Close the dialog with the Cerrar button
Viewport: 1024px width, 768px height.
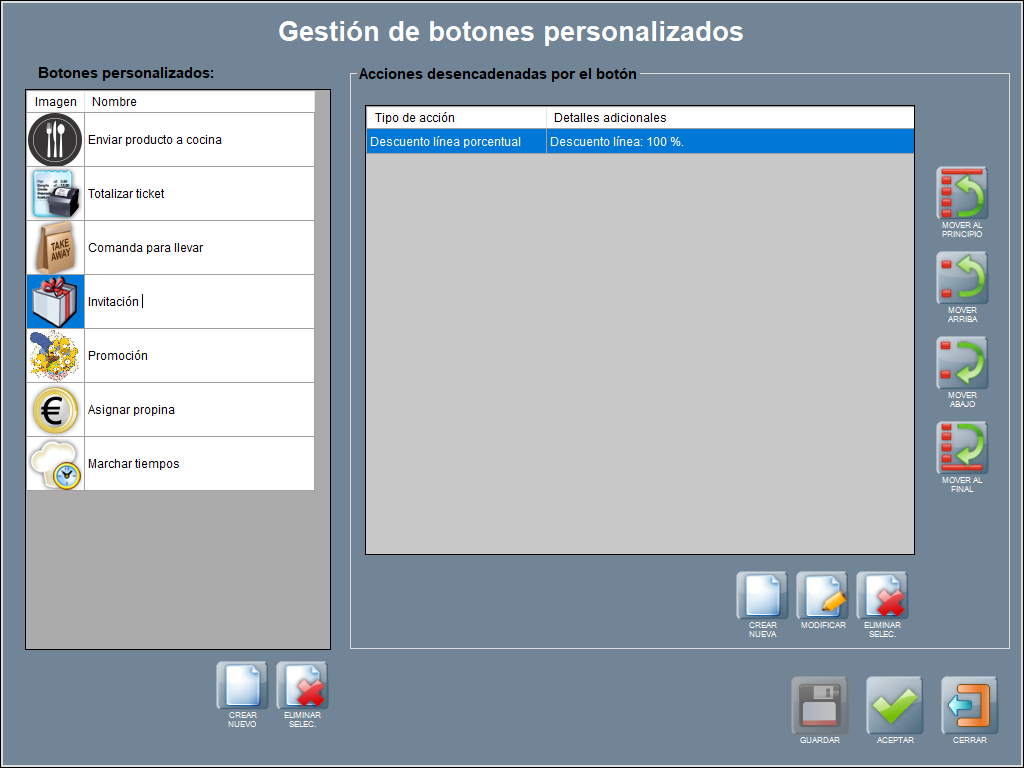tap(969, 706)
